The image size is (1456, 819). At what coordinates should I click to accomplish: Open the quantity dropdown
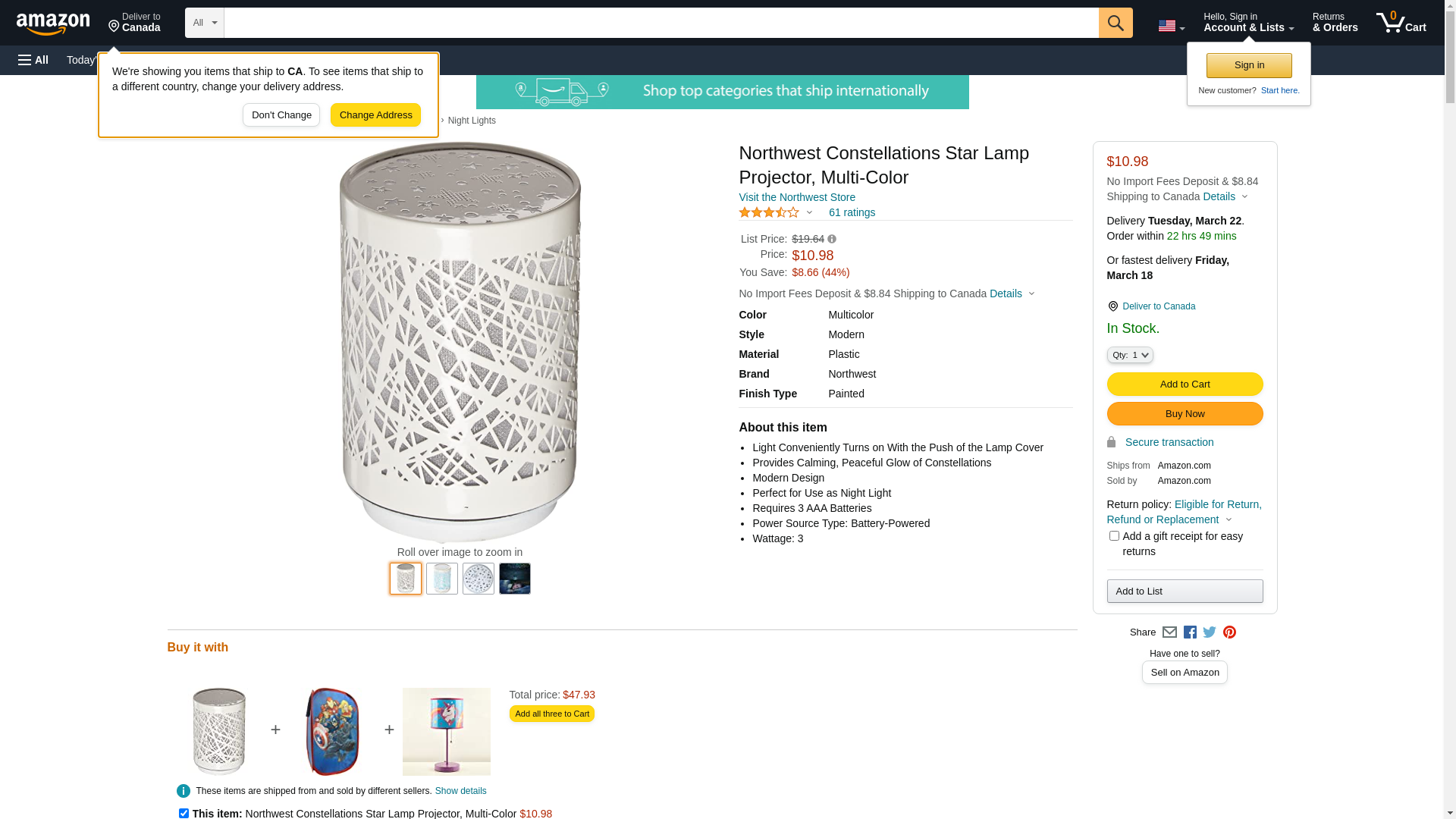coord(1130,355)
